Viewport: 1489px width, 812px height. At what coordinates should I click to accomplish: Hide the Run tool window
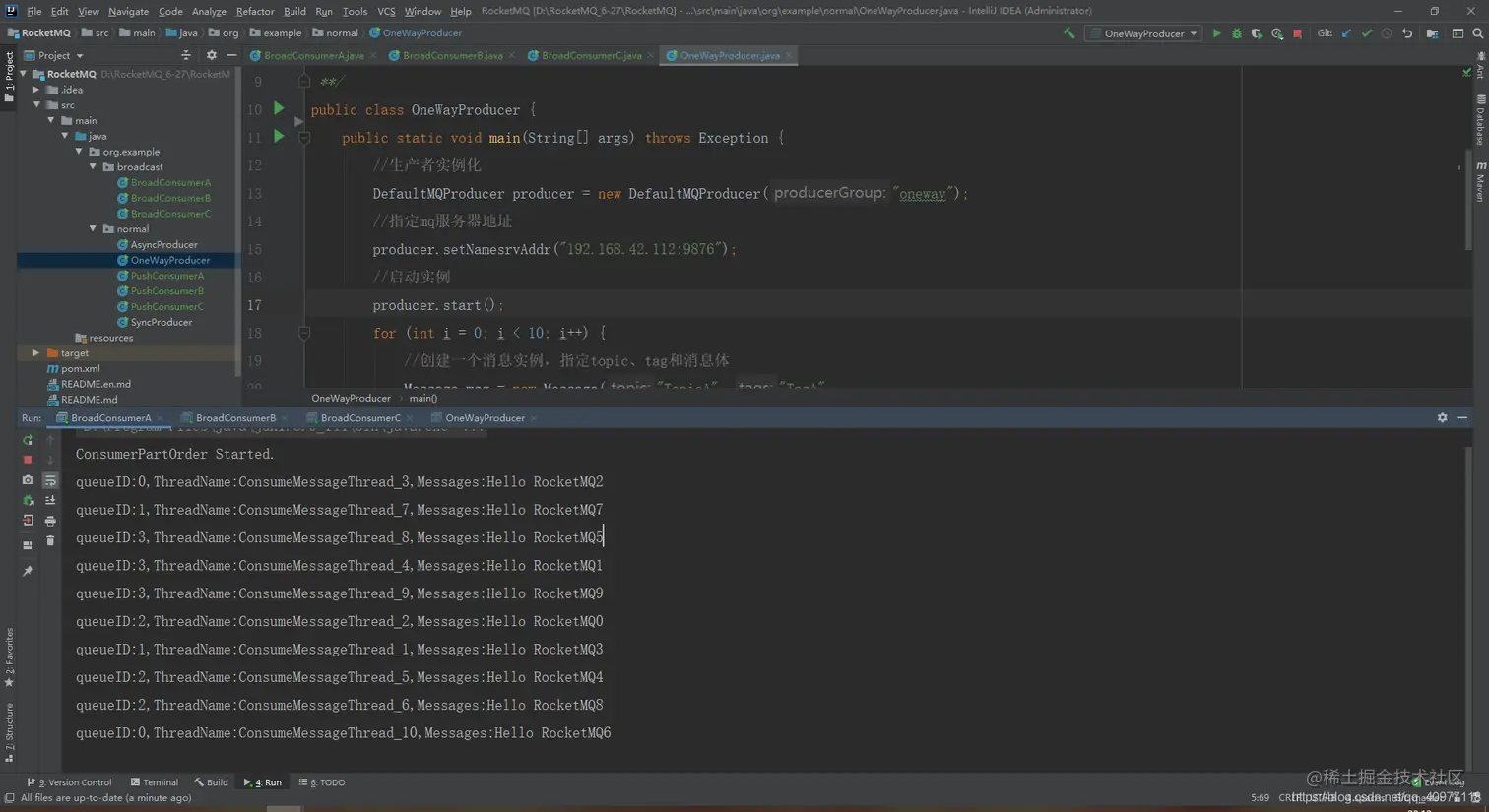[1462, 418]
